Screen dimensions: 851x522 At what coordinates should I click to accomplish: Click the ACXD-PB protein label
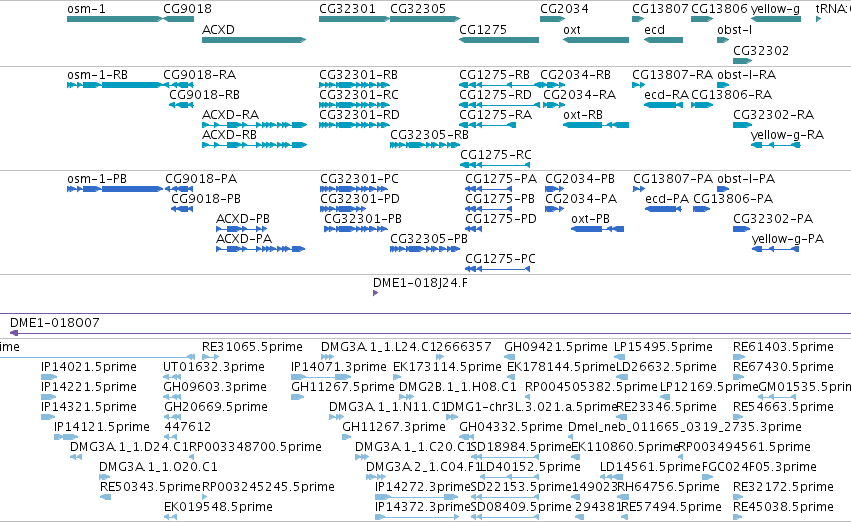coord(243,219)
